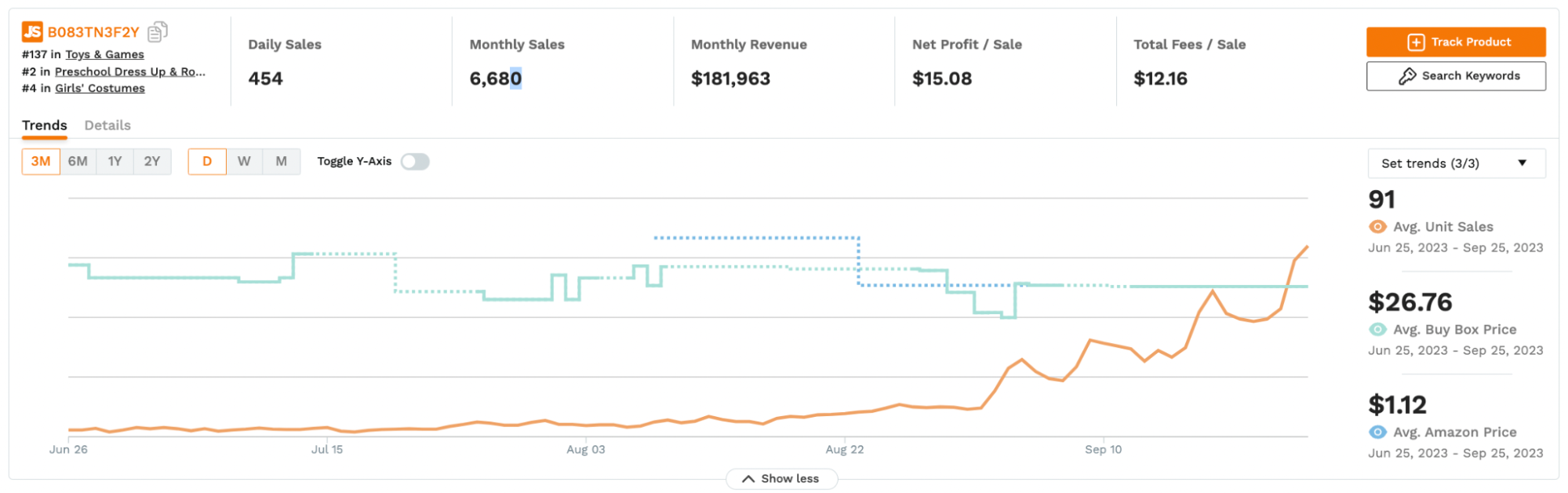Toggle the Avg. Unit Sales eye icon

[1377, 227]
